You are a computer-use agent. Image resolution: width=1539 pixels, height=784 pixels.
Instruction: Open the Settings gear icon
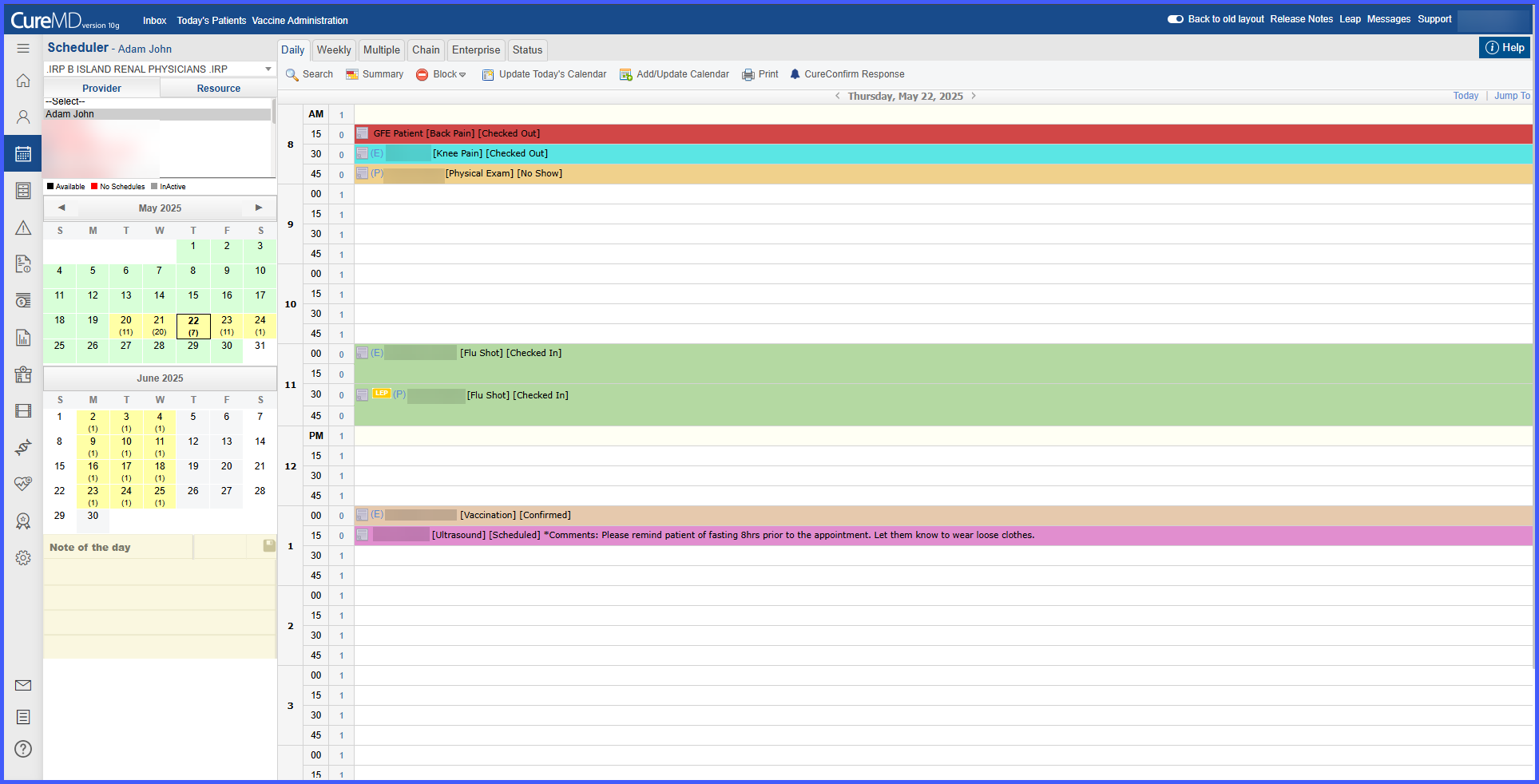pos(23,558)
